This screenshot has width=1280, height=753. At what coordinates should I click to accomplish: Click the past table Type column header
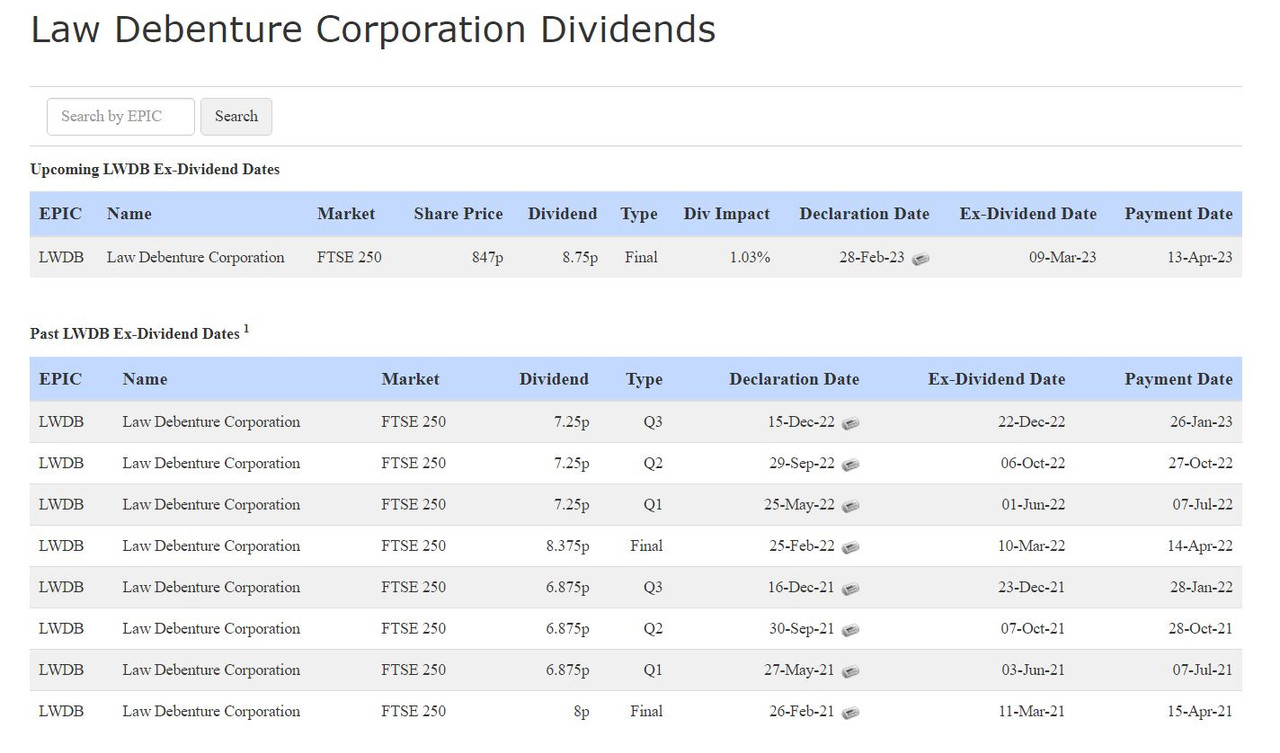pyautogui.click(x=644, y=380)
